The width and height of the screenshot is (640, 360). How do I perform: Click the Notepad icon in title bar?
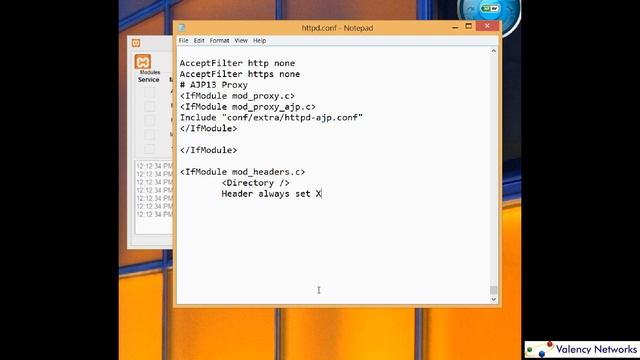(x=182, y=28)
